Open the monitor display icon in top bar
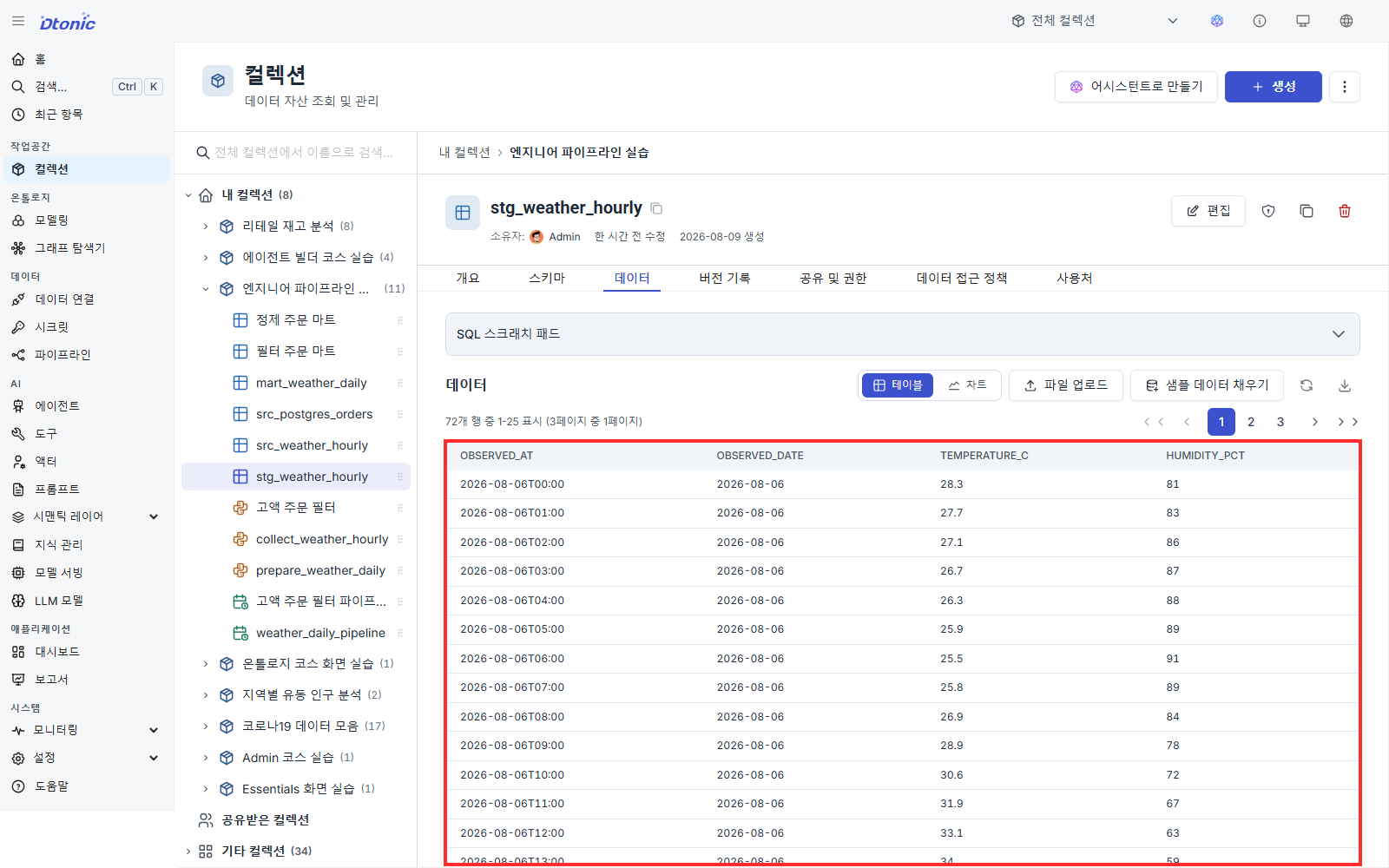This screenshot has width=1389, height=868. (x=1303, y=21)
